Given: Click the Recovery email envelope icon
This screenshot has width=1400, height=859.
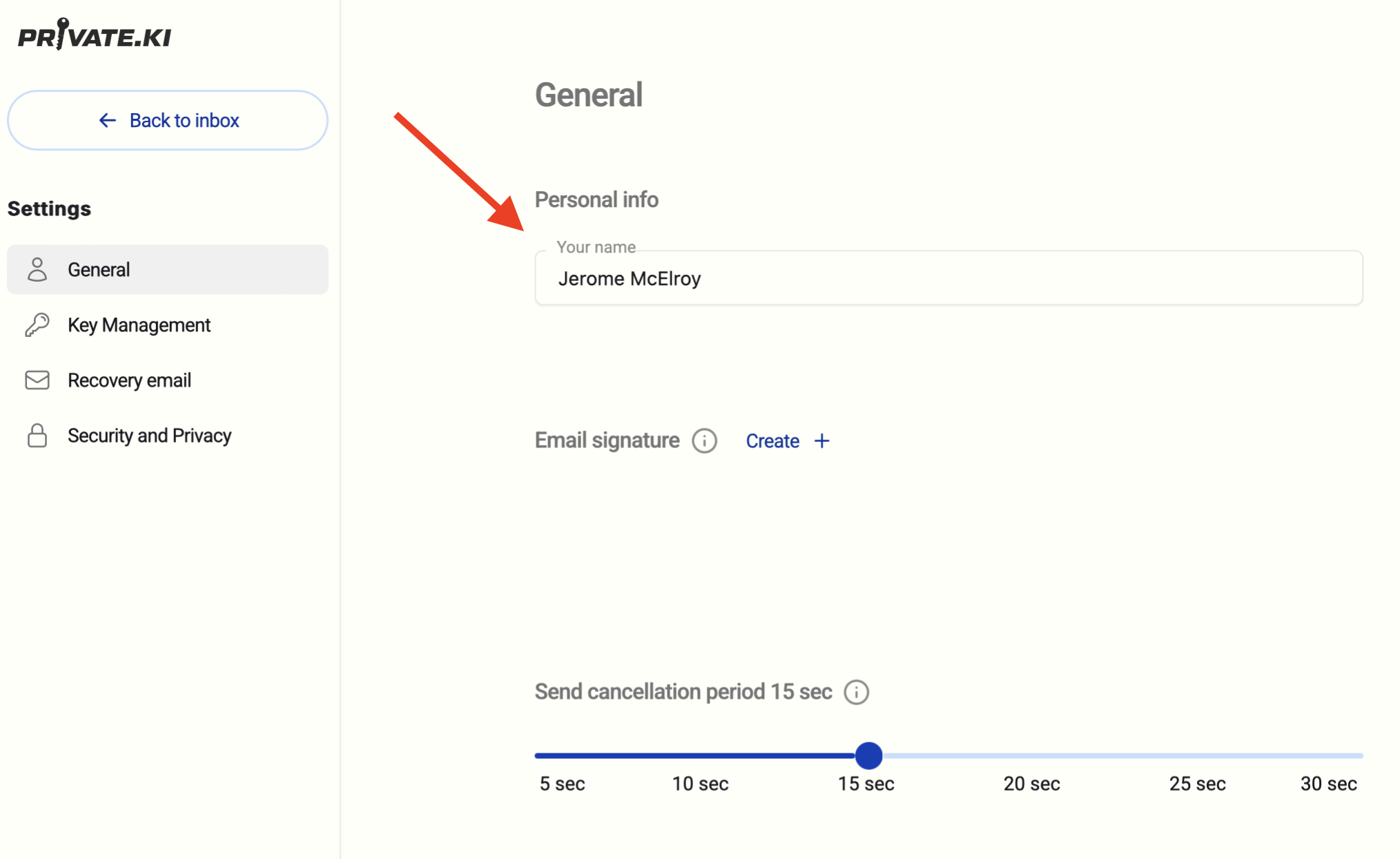Looking at the screenshot, I should coord(37,380).
